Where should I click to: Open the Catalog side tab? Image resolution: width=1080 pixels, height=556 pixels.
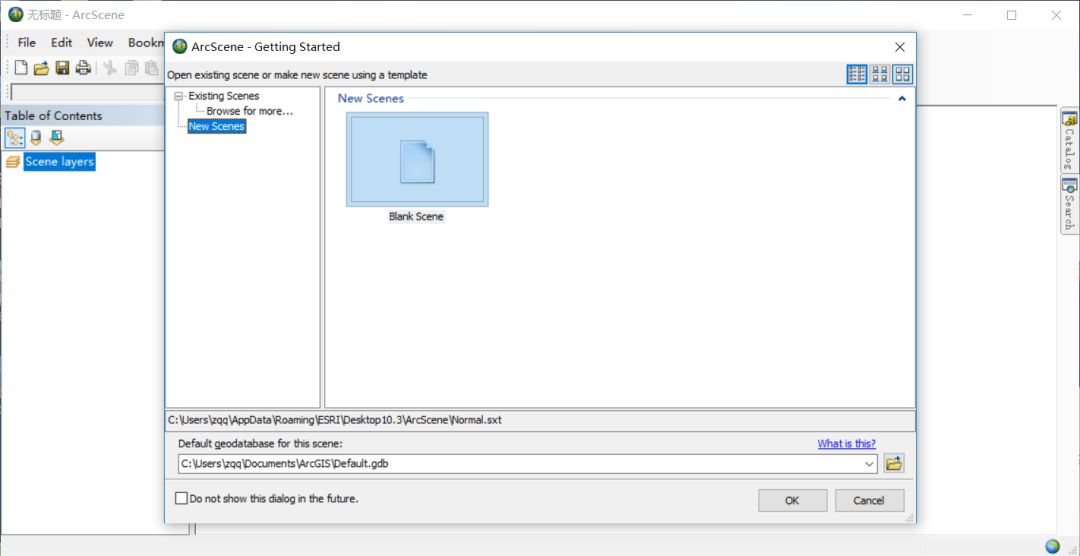[x=1069, y=141]
